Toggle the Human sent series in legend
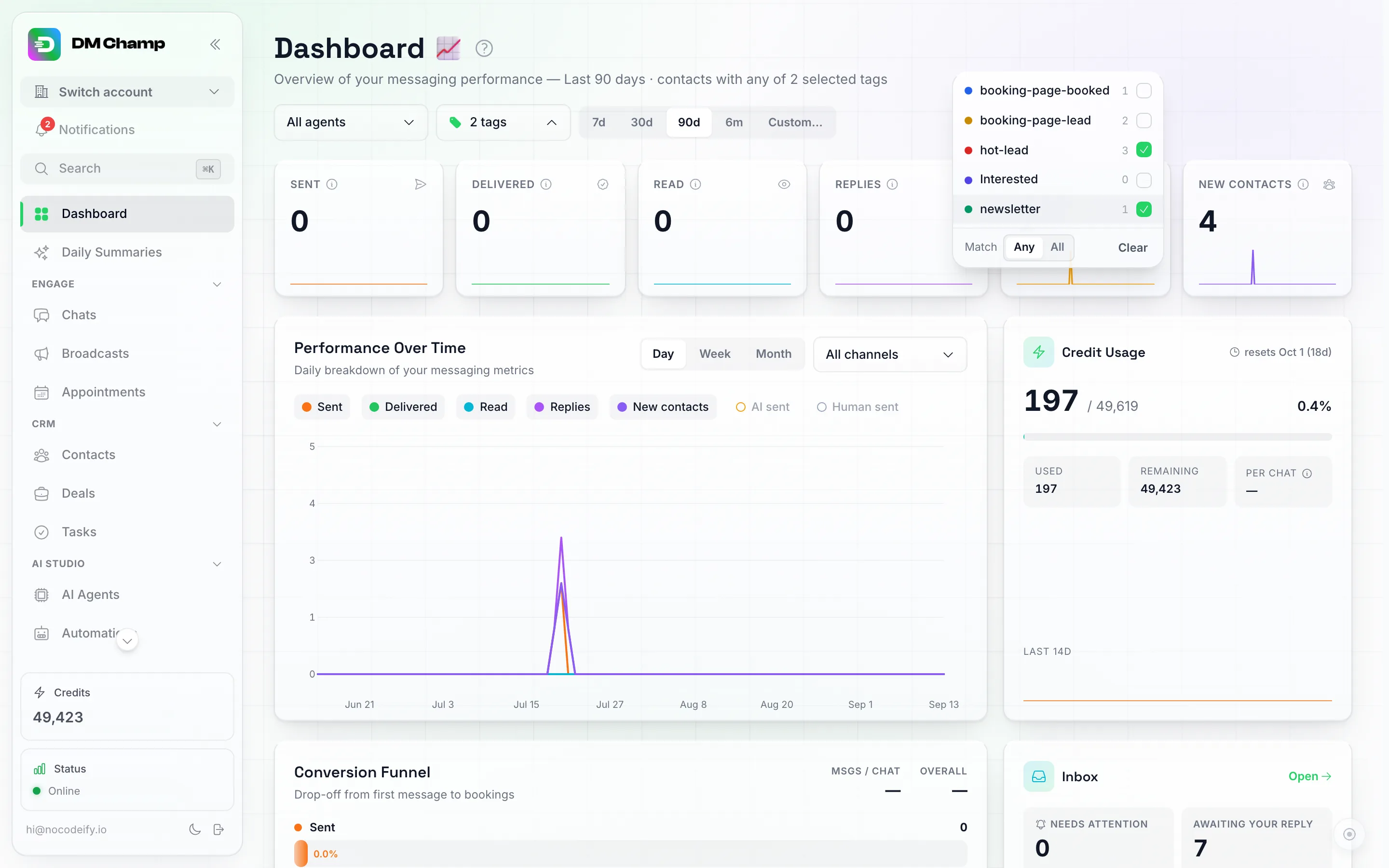Screen dimensions: 1389x868 coord(857,407)
